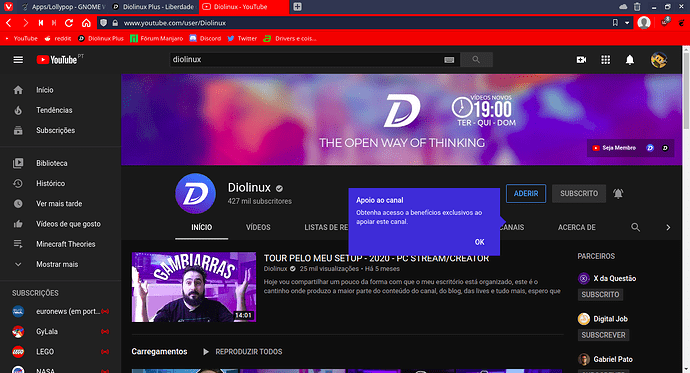The height and width of the screenshot is (373, 690).
Task: Click the Seja Membro banner link
Action: pos(614,148)
